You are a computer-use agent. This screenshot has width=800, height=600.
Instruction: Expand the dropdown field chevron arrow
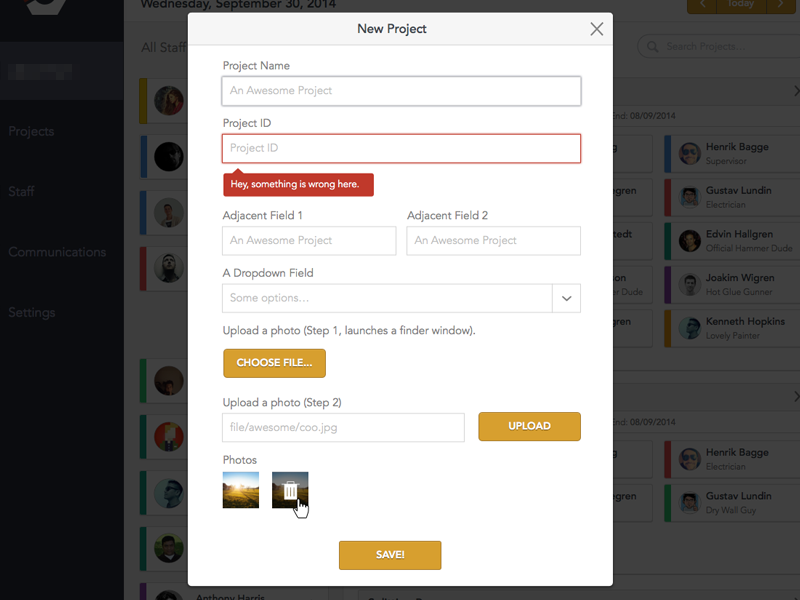pyautogui.click(x=566, y=298)
